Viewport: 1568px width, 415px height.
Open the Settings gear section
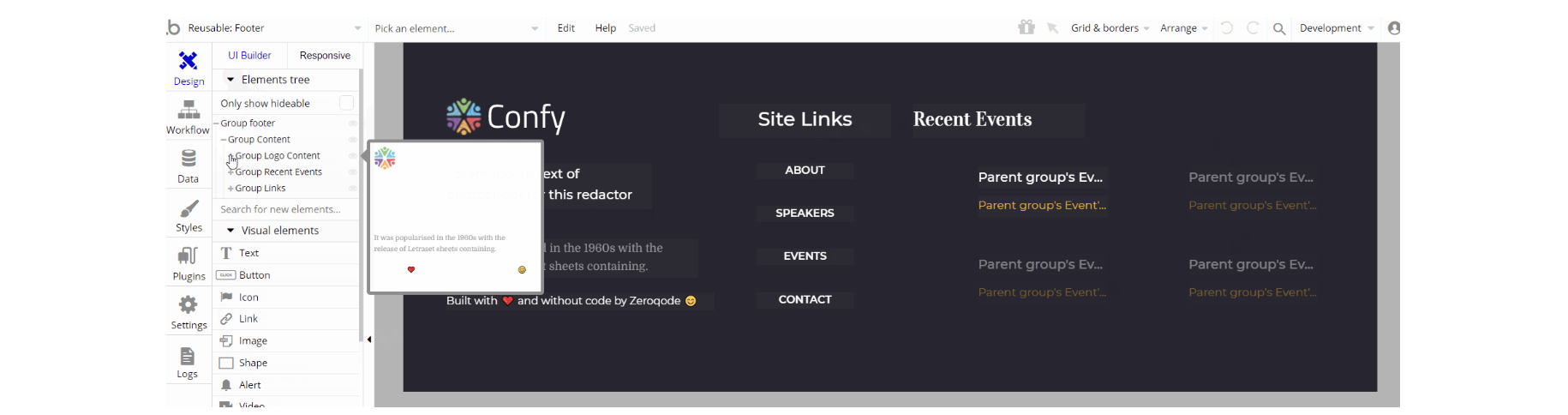[189, 312]
